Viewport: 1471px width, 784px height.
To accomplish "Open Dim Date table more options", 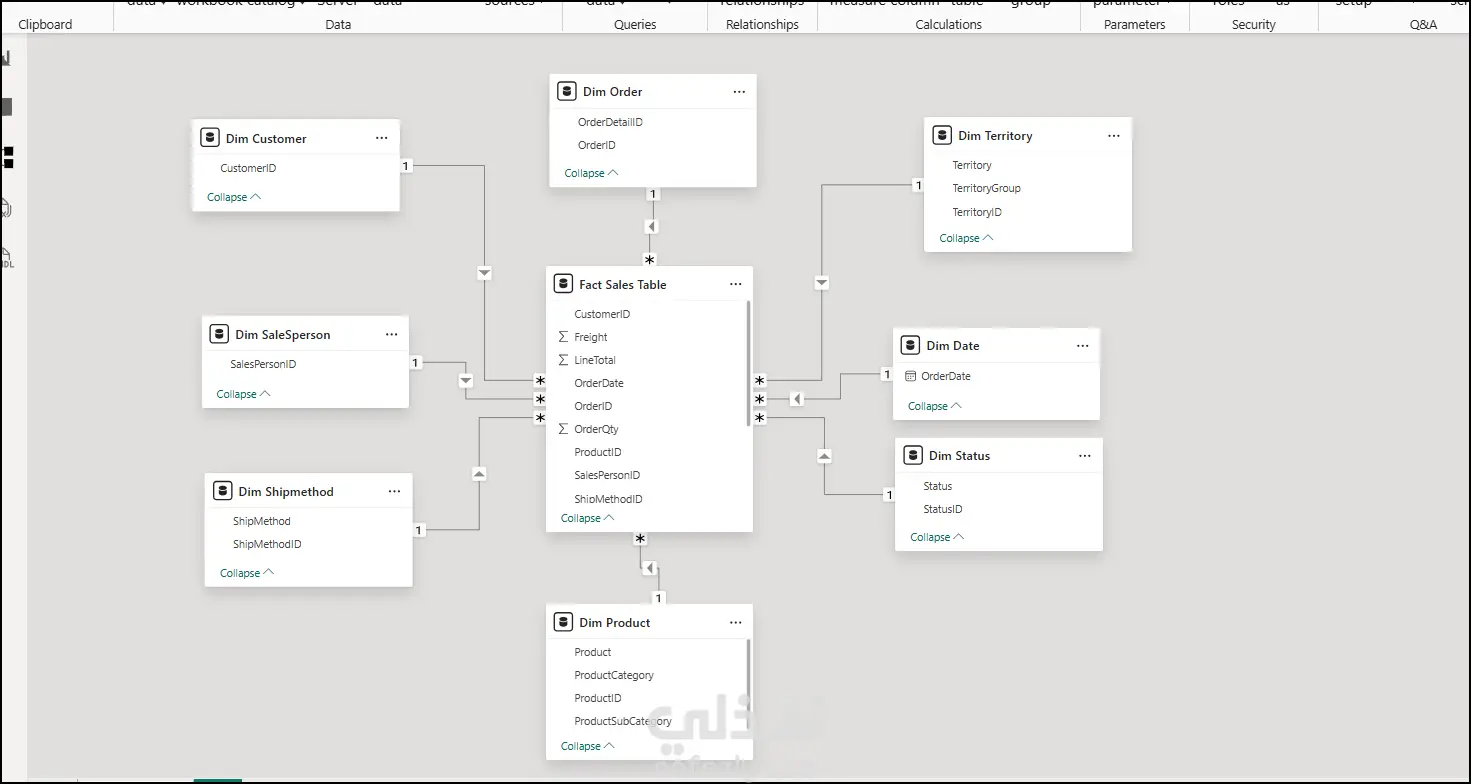I will tap(1082, 345).
